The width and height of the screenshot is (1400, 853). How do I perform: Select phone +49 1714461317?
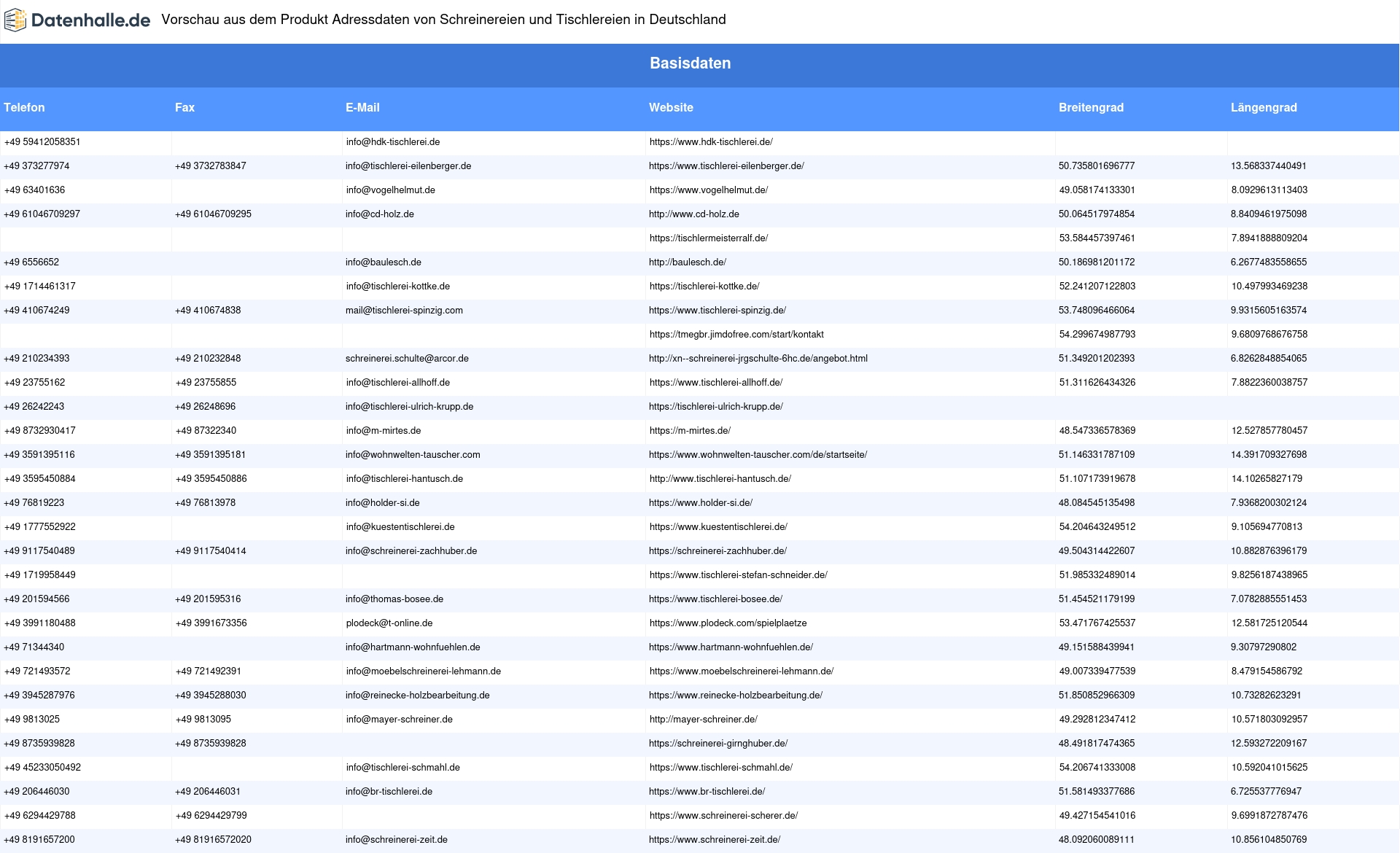(40, 287)
